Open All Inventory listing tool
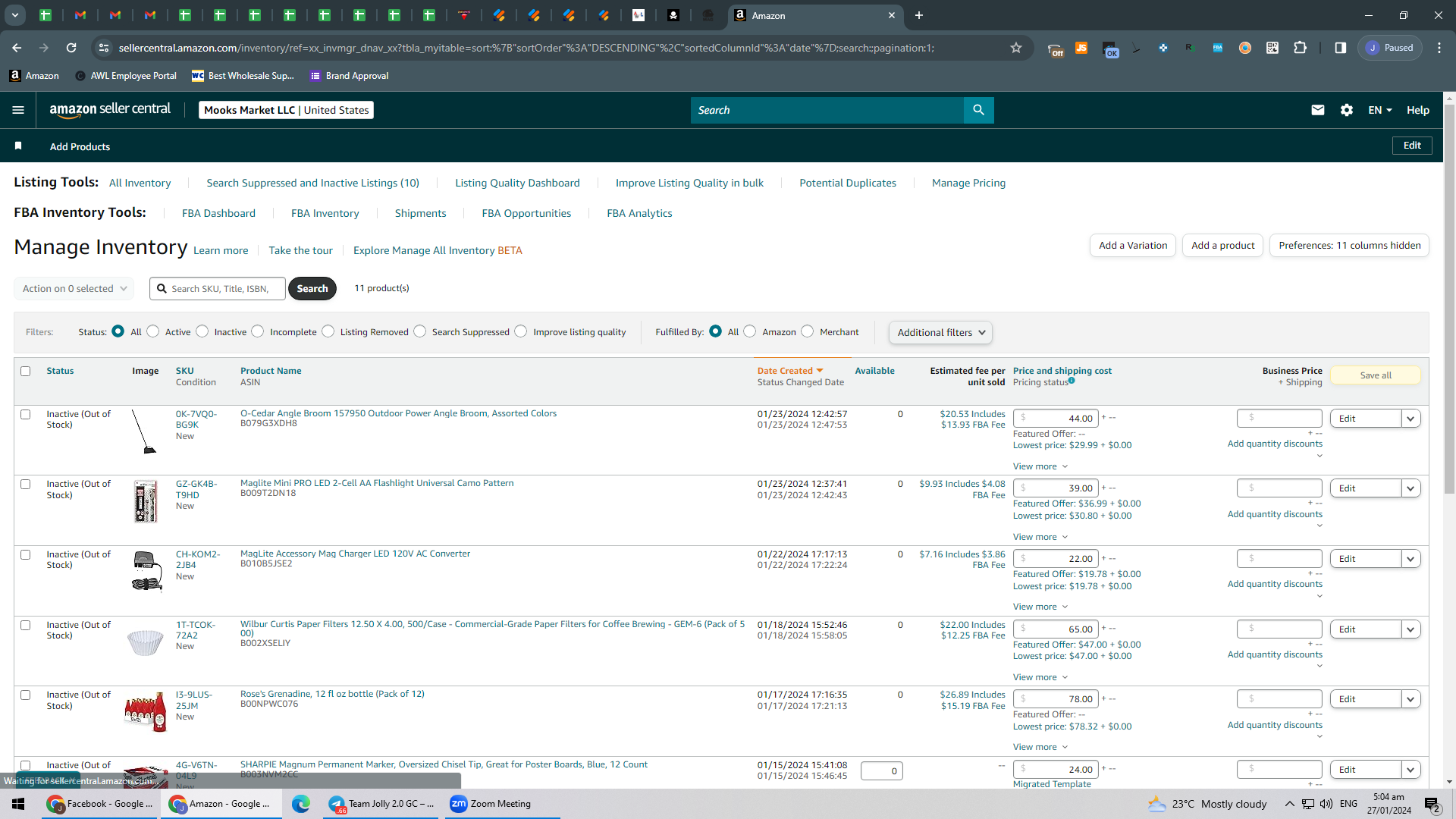 (x=140, y=183)
